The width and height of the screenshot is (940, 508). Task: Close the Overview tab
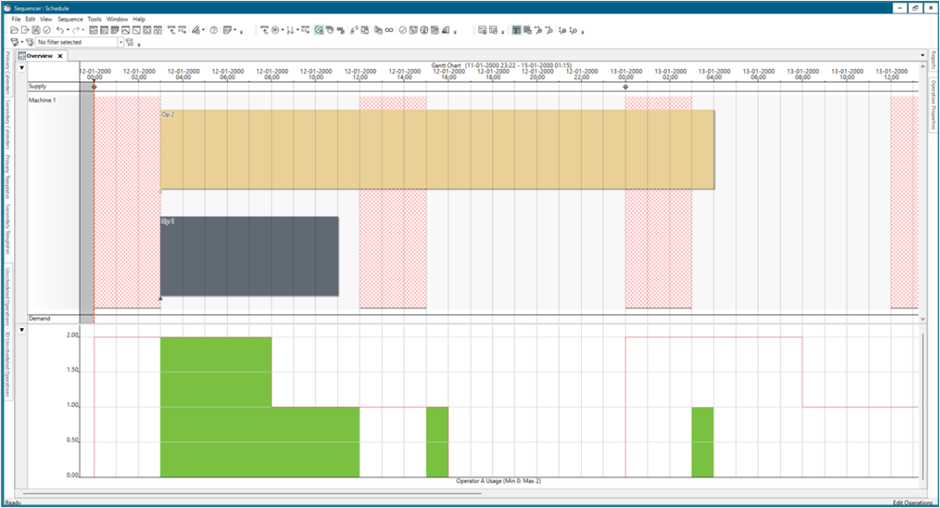pos(60,56)
